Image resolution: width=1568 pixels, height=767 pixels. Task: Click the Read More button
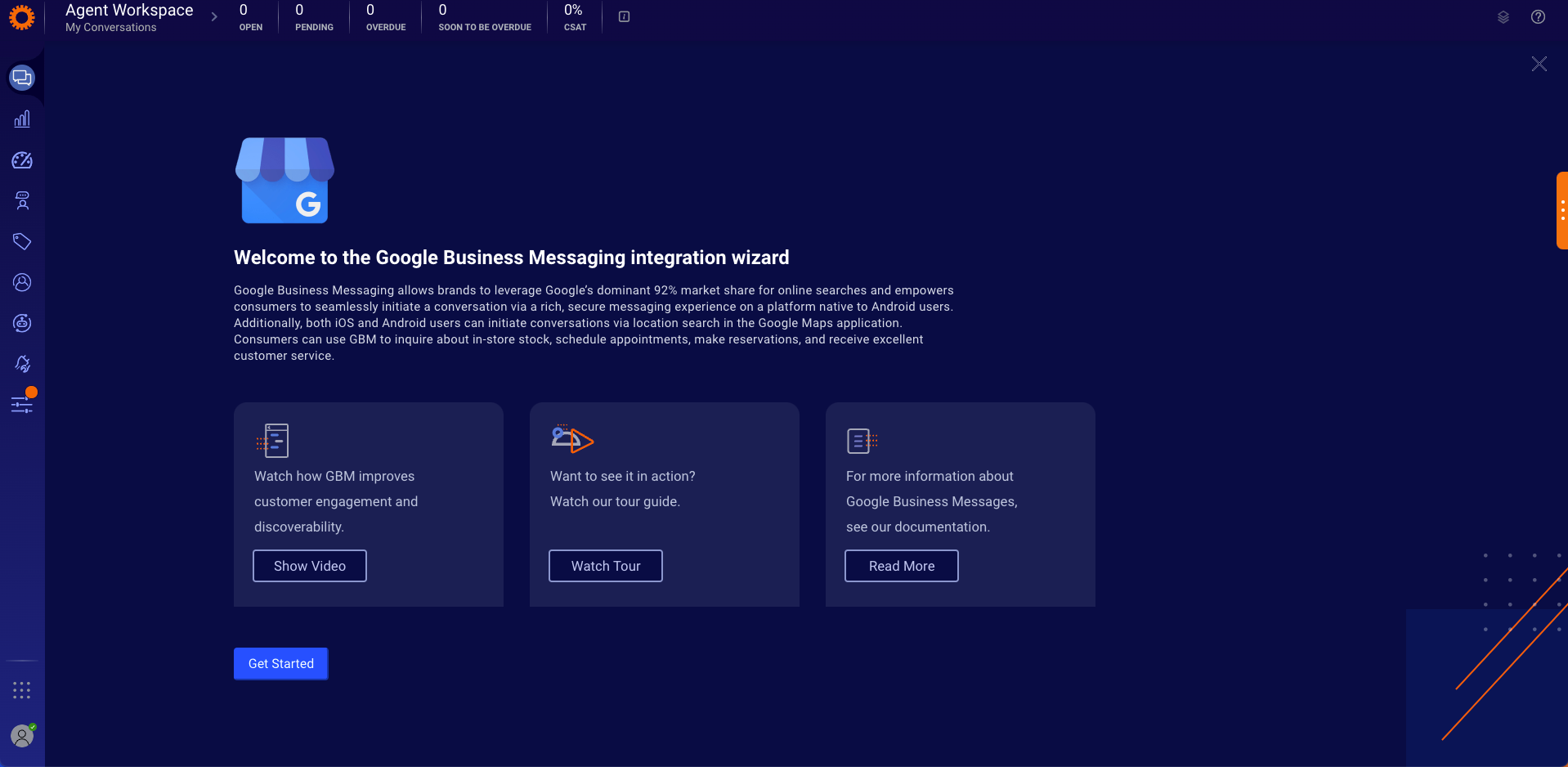[x=902, y=566]
